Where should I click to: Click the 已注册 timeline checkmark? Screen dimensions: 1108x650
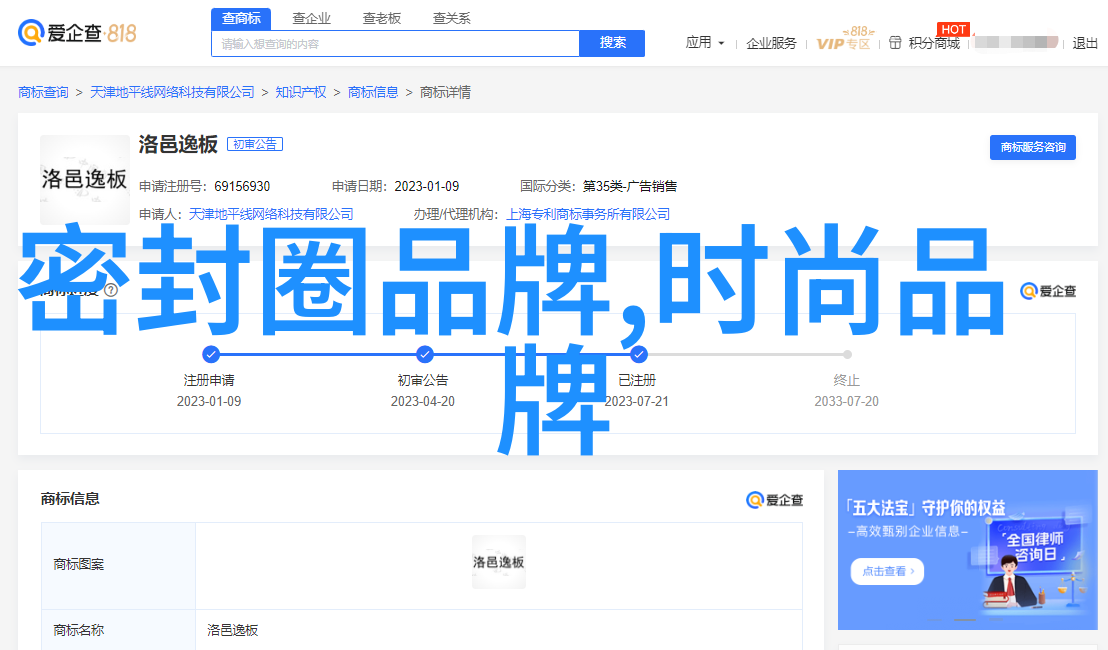[x=638, y=354]
